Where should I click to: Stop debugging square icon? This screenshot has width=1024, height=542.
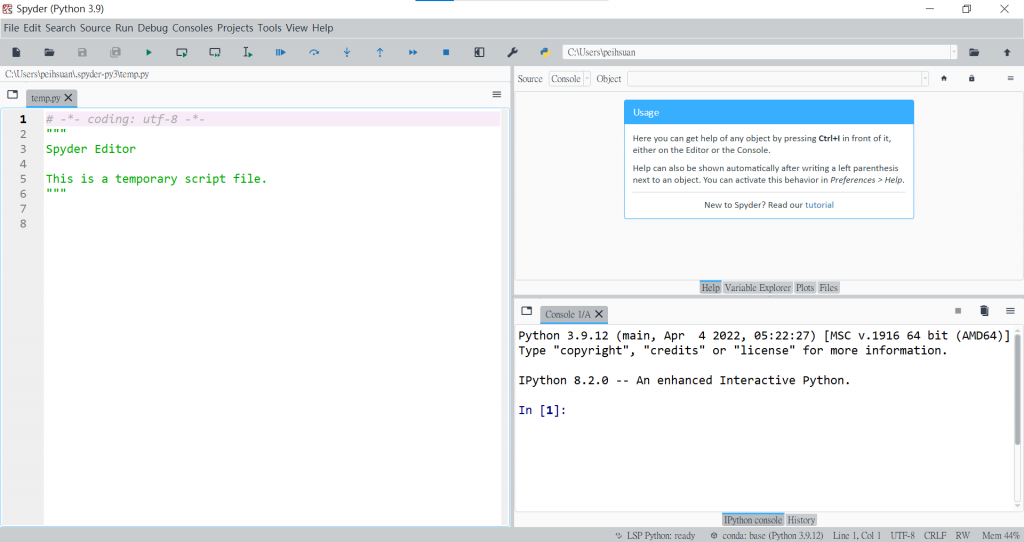coord(446,52)
